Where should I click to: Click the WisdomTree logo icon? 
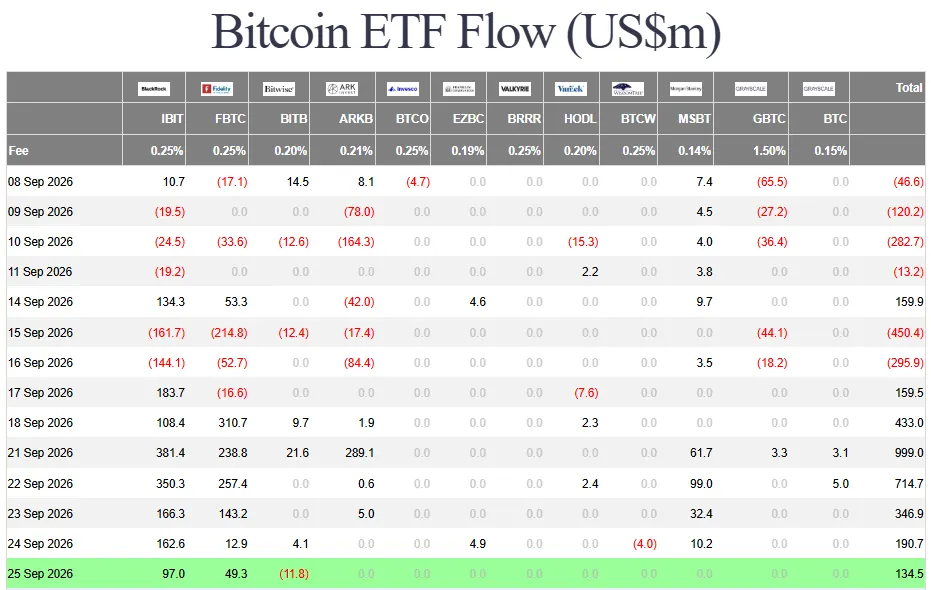pyautogui.click(x=628, y=89)
